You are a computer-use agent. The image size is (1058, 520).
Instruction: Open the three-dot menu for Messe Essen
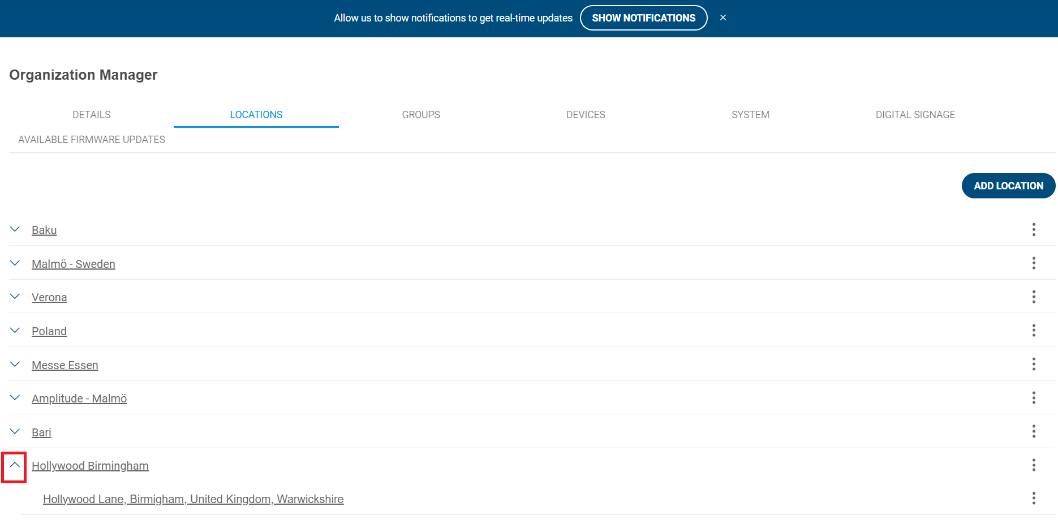1033,365
